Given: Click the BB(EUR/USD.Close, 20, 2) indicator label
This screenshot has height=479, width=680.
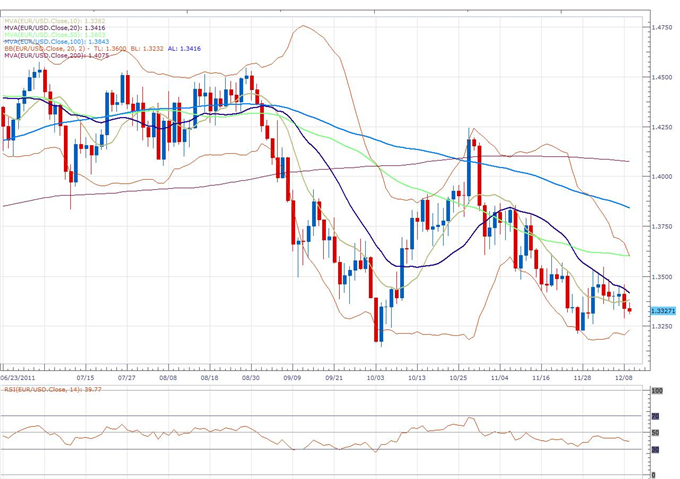Looking at the screenshot, I should coord(45,49).
